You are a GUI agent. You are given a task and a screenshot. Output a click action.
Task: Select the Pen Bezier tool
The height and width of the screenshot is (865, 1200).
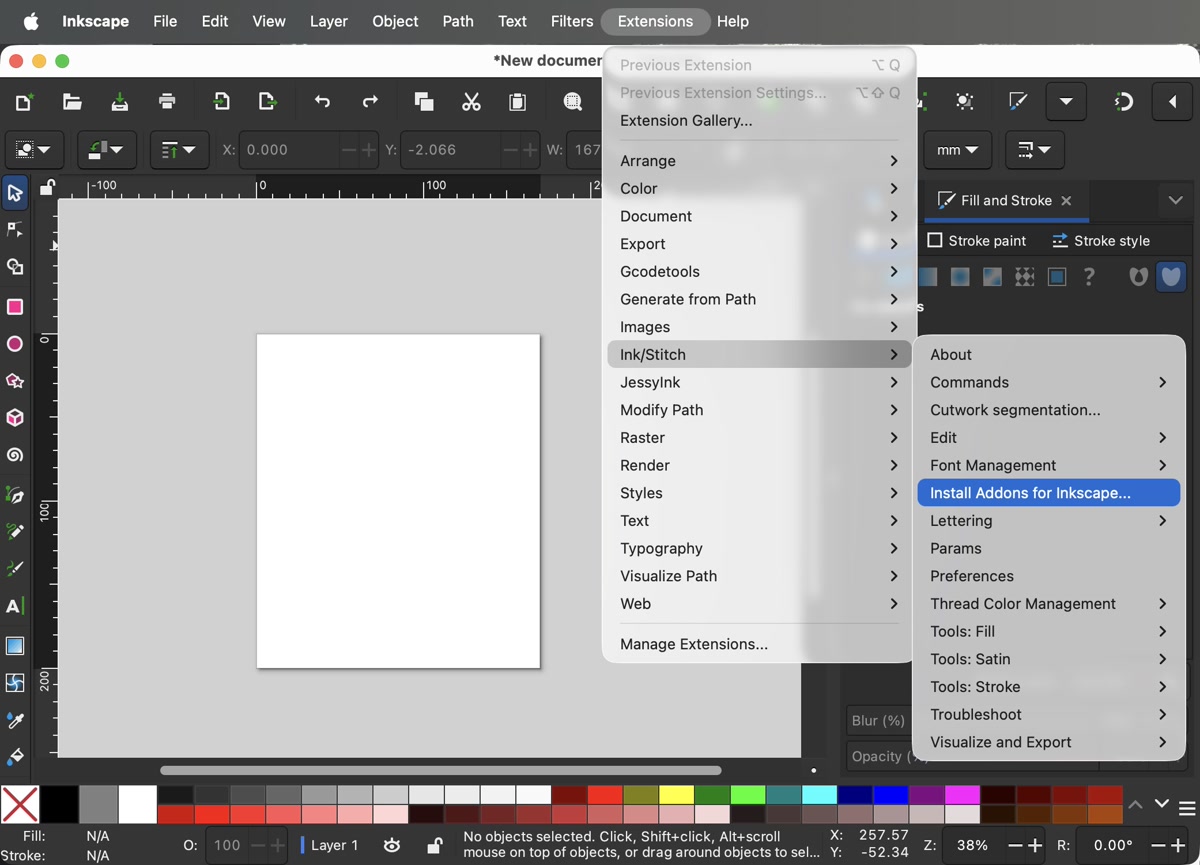coord(15,495)
